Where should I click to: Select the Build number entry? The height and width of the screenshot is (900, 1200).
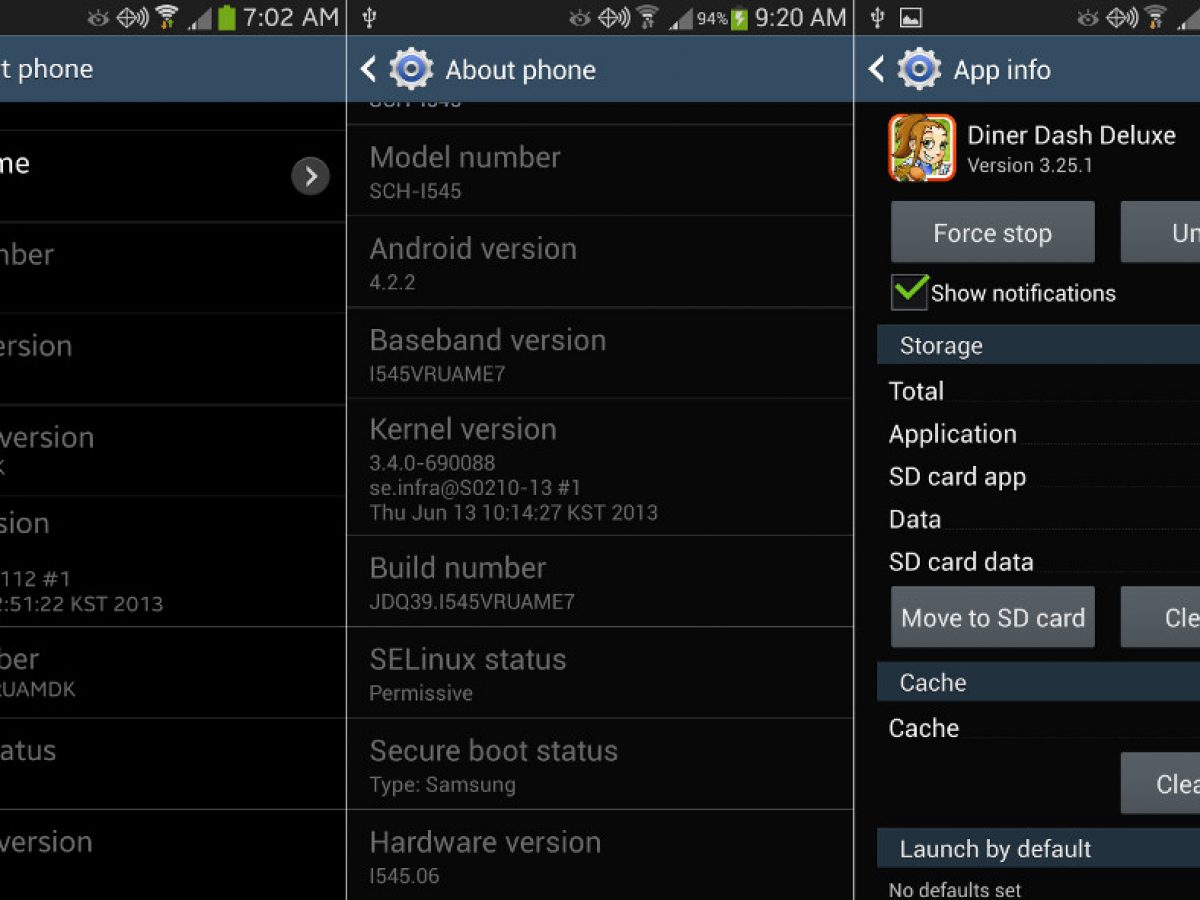click(600, 582)
